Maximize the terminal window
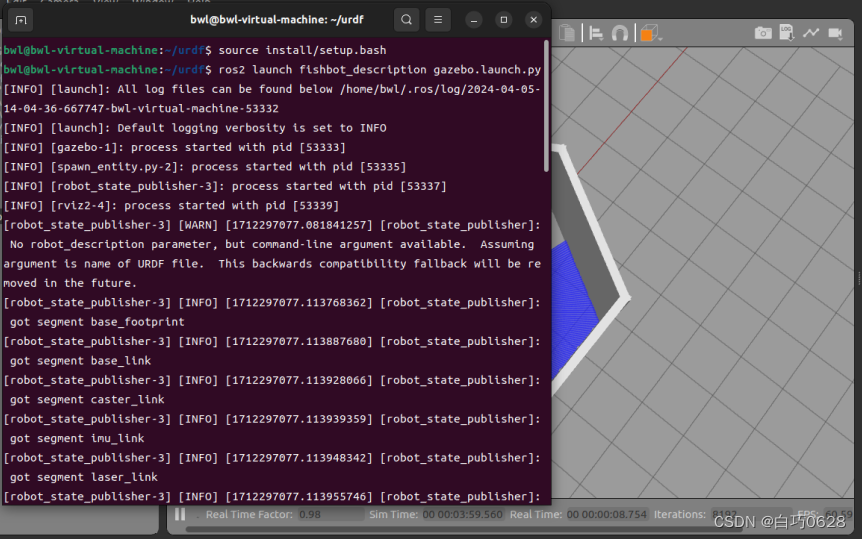Screen dimensions: 862x539 coord(504,20)
